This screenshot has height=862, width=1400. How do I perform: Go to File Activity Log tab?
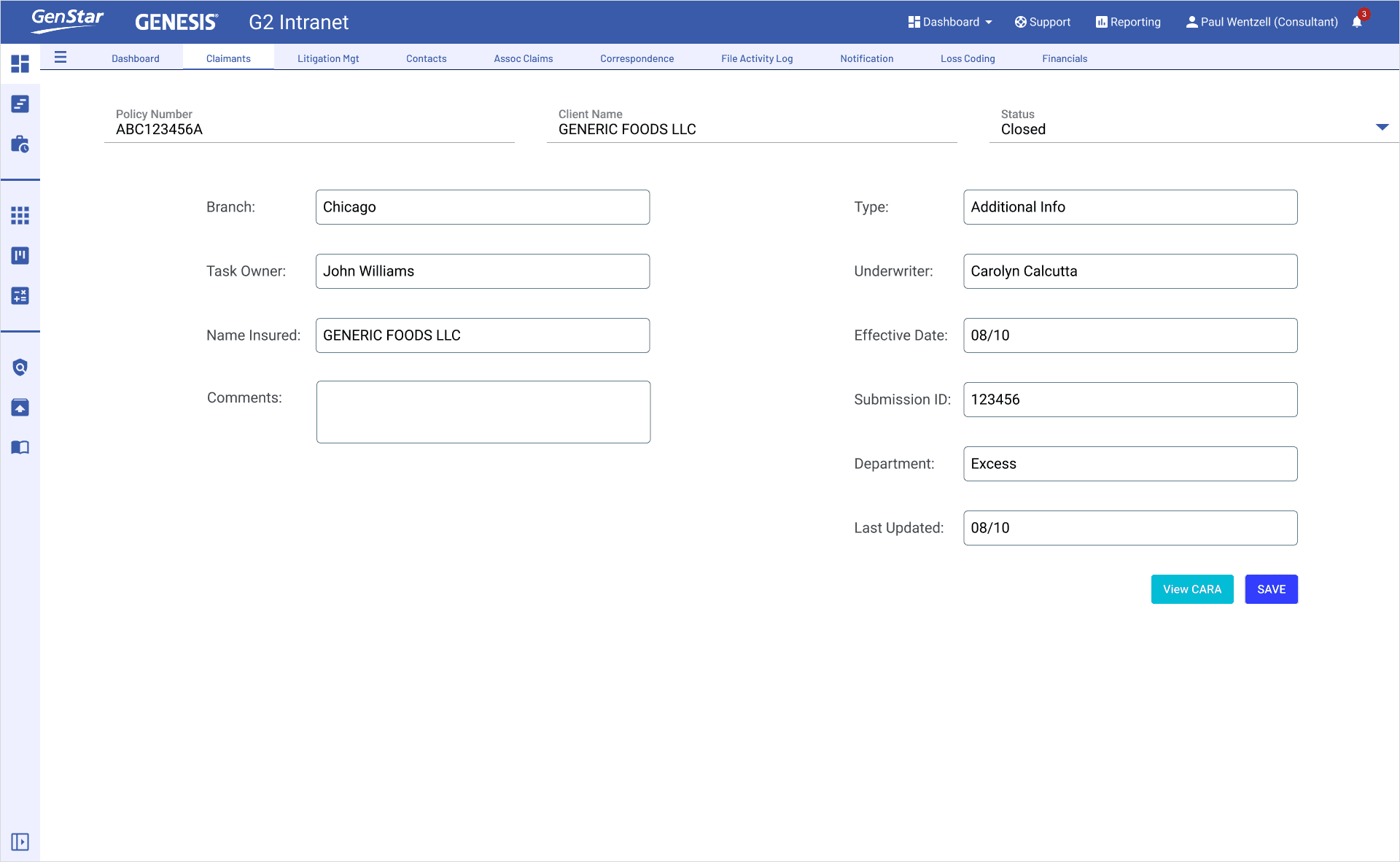756,58
